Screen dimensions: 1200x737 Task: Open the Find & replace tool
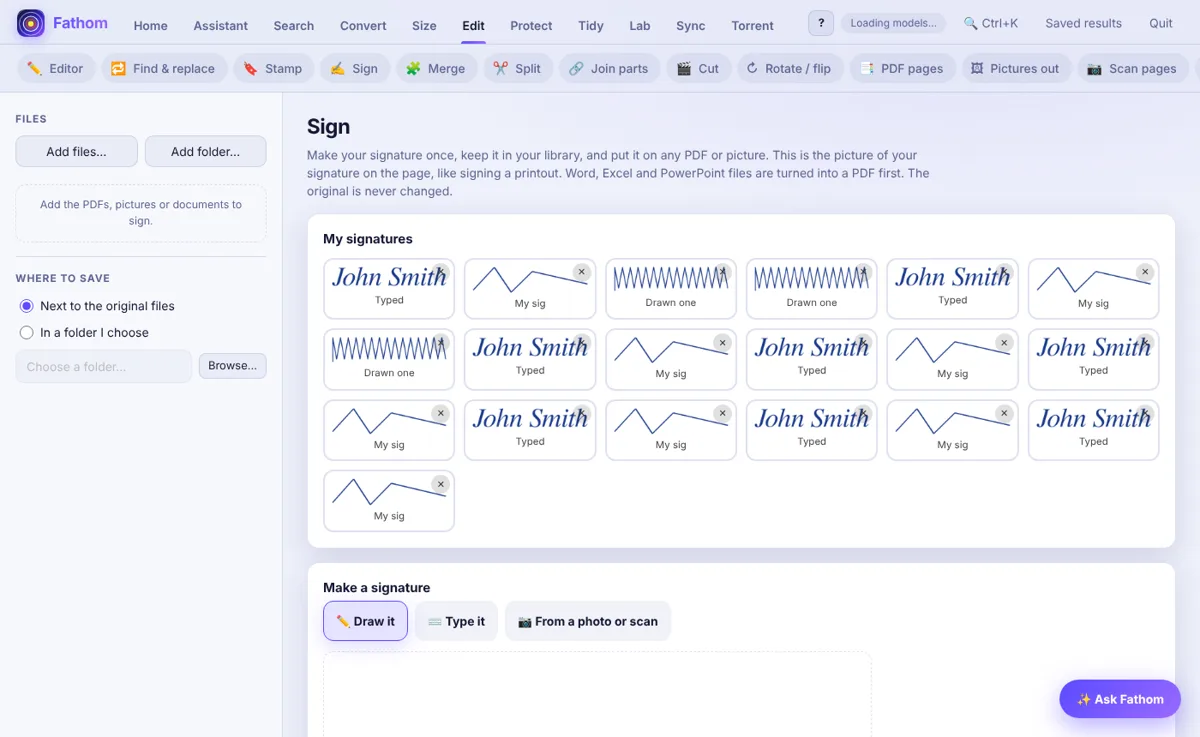click(163, 68)
